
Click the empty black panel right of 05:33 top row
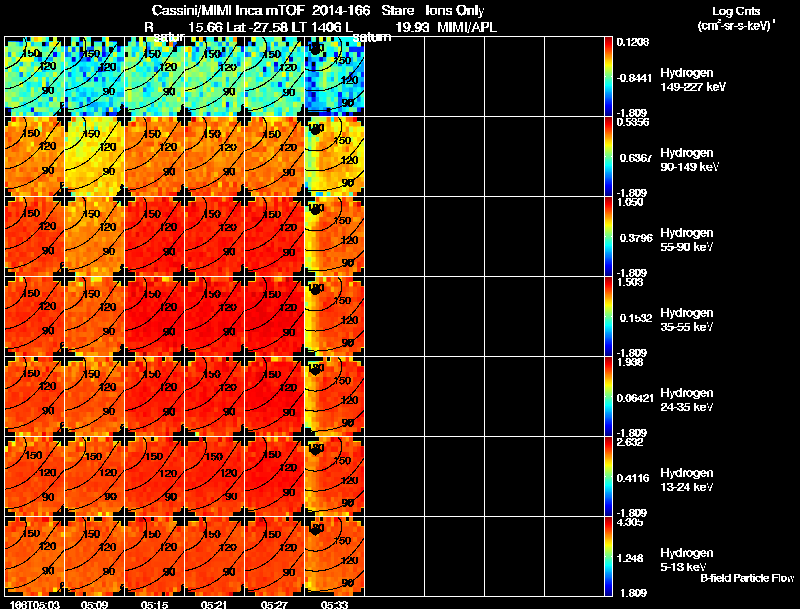pos(394,76)
